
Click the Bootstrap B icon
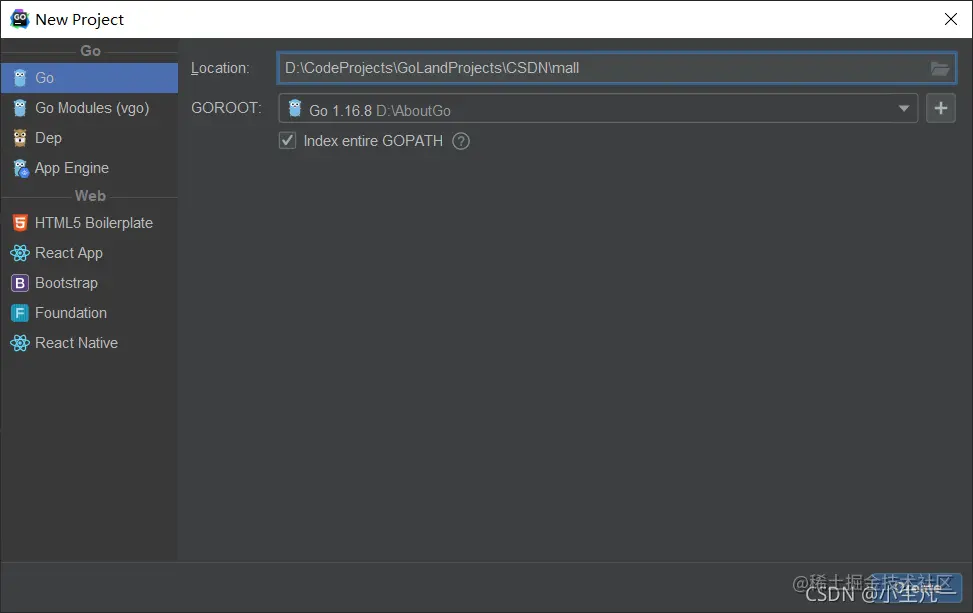tap(20, 283)
